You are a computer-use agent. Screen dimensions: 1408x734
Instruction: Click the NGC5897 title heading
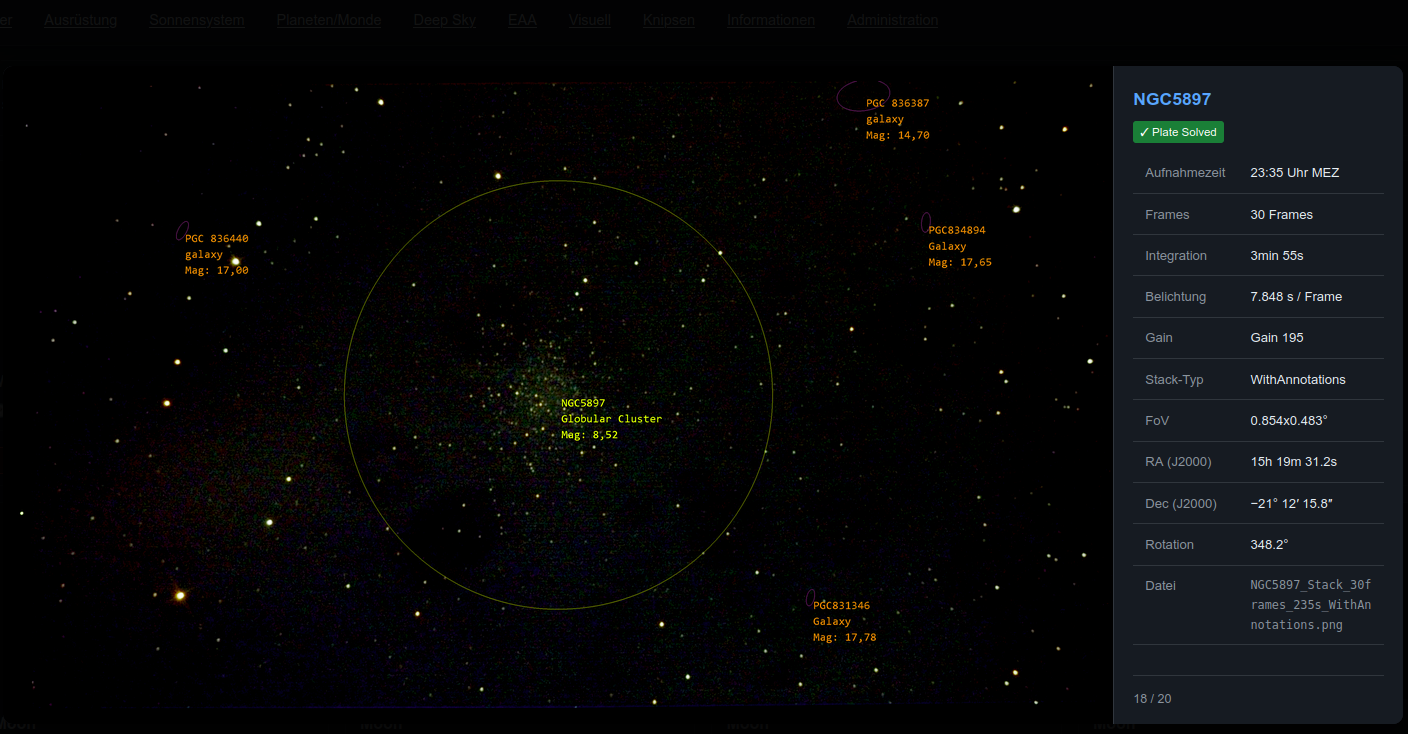(x=1172, y=99)
